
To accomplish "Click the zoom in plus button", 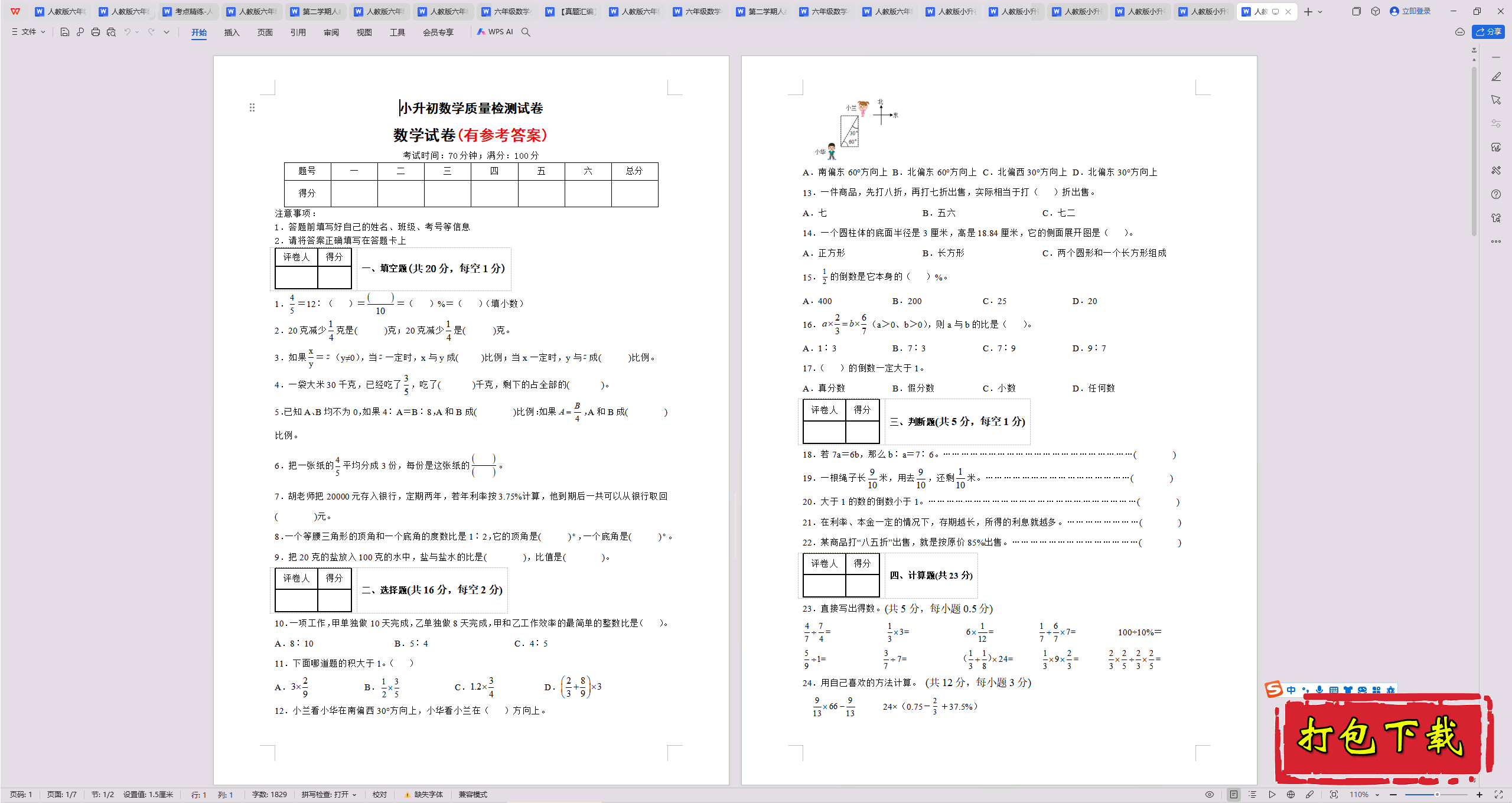I will pyautogui.click(x=1480, y=795).
